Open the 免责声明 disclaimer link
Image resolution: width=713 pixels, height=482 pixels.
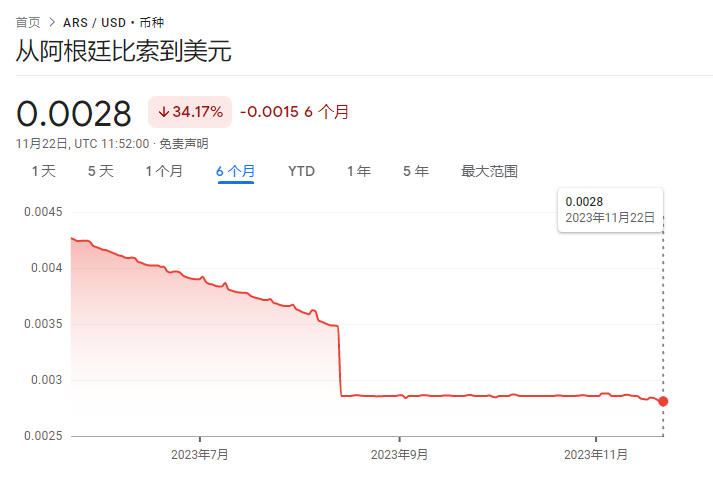point(184,144)
